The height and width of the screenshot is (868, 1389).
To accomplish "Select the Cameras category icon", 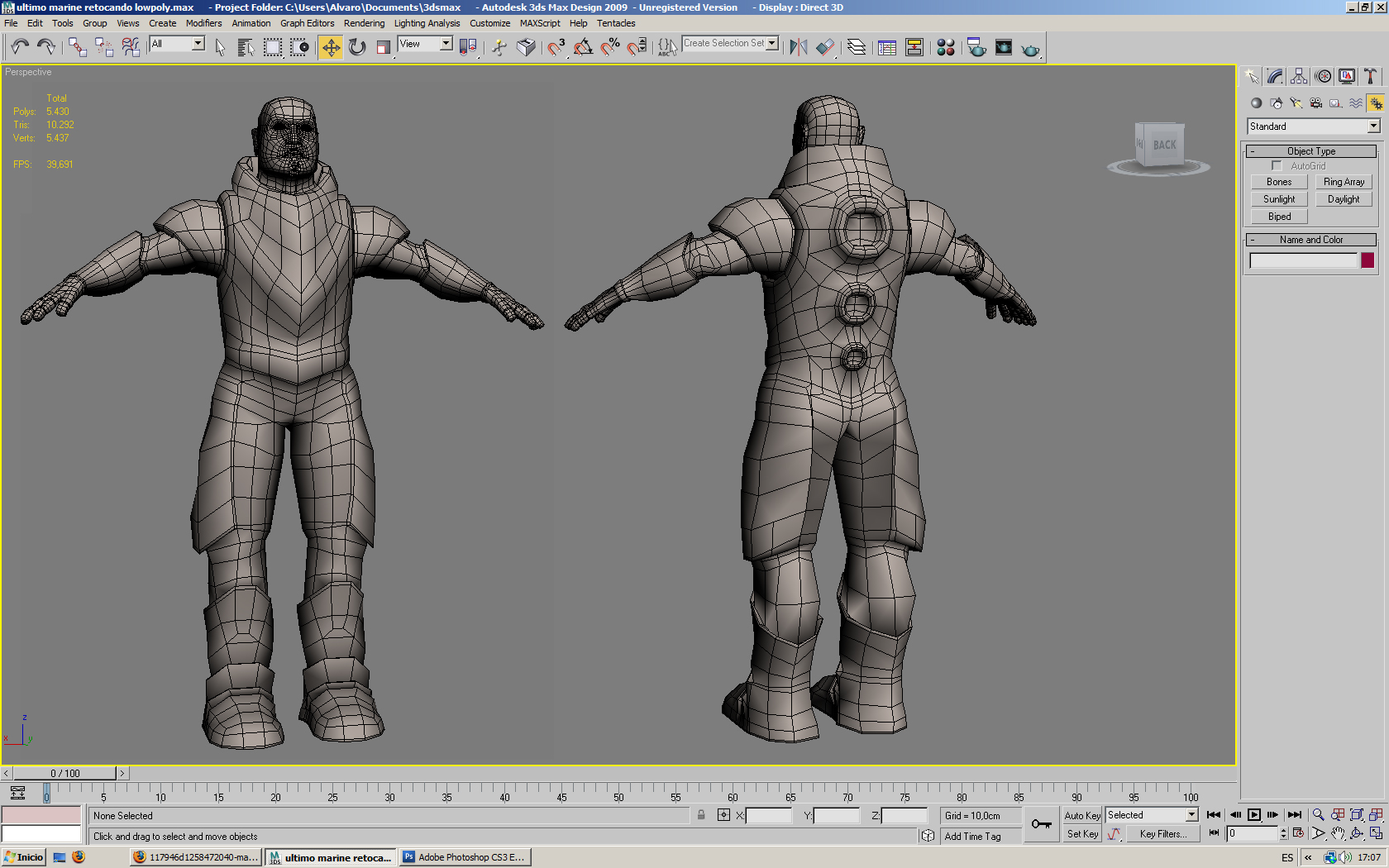I will point(1315,103).
